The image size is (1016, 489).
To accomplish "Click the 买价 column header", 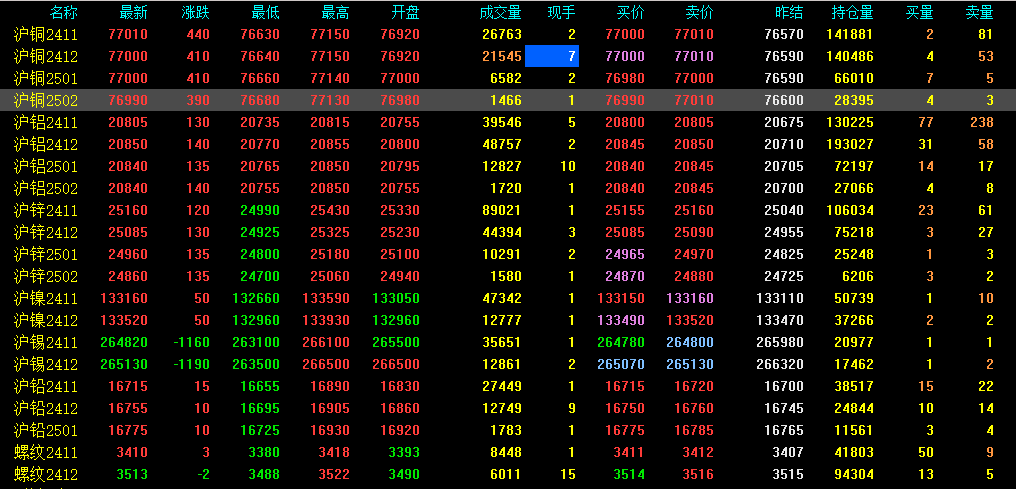I will click(x=630, y=12).
